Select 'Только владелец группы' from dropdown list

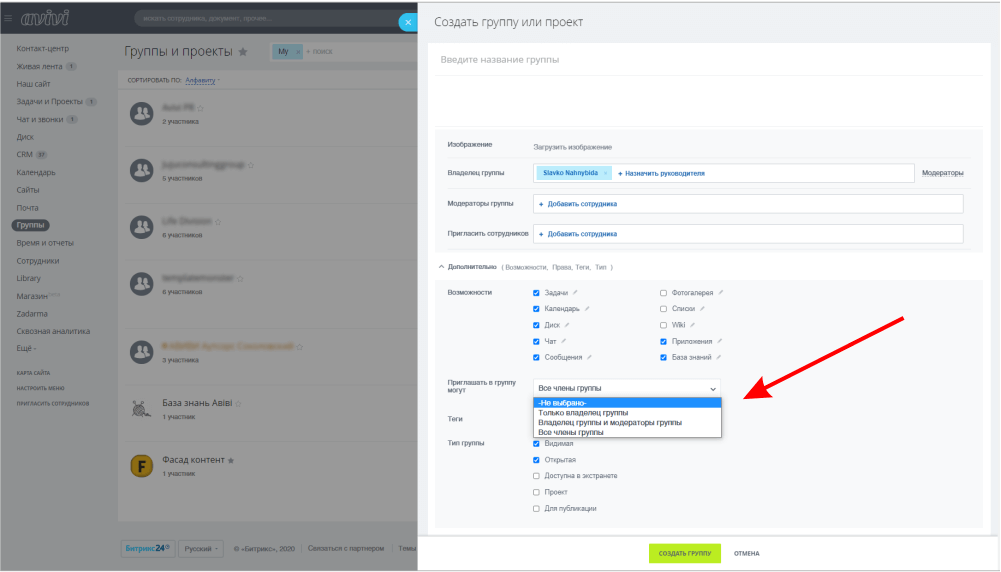click(x=583, y=412)
